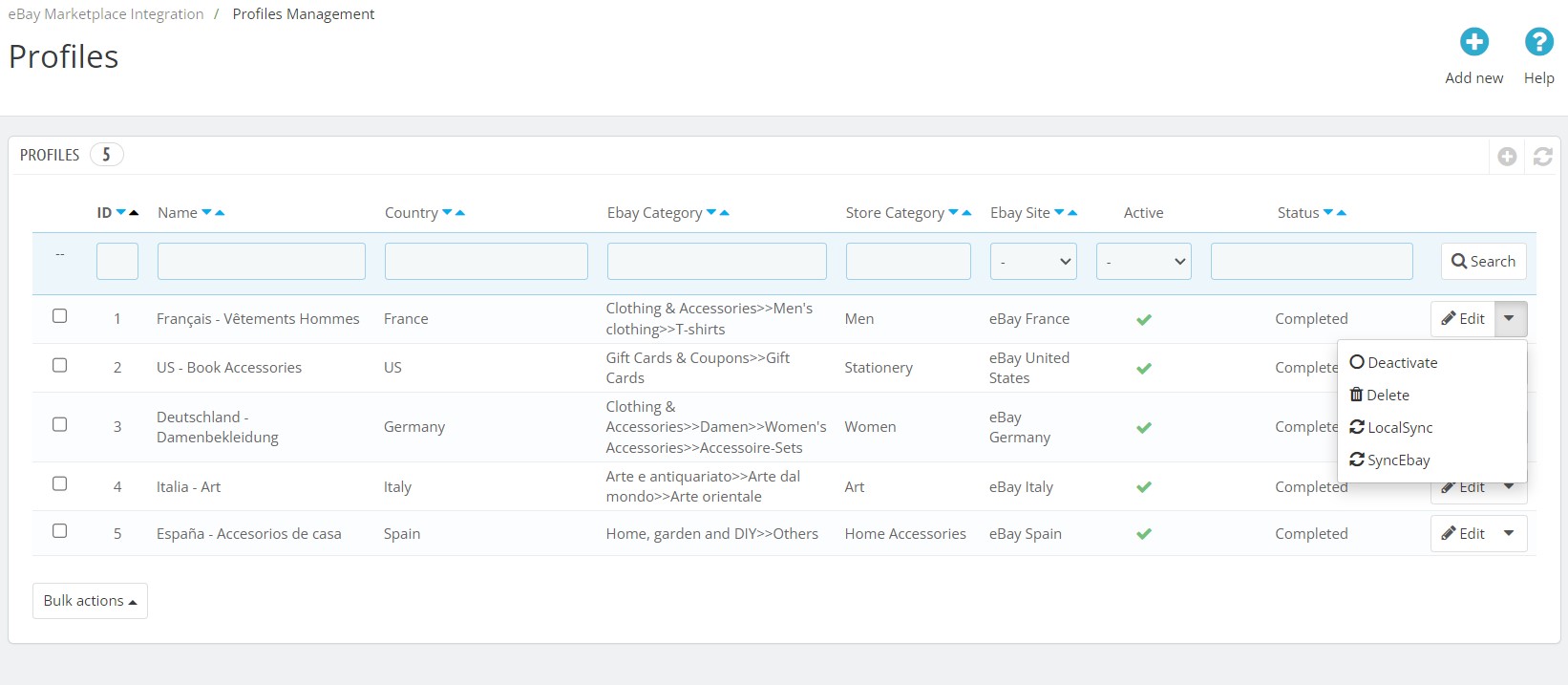The height and width of the screenshot is (685, 1568).
Task: Click the 'Germany' country cell
Action: (x=414, y=427)
